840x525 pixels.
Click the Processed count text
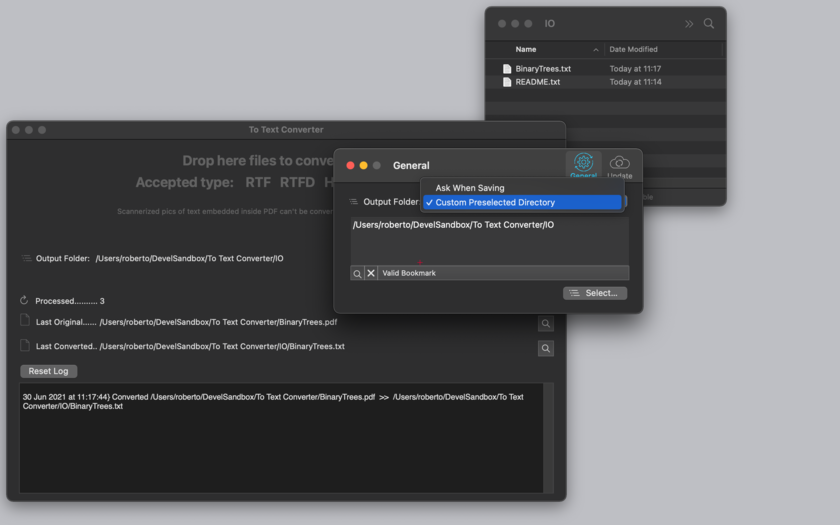[x=70, y=301]
